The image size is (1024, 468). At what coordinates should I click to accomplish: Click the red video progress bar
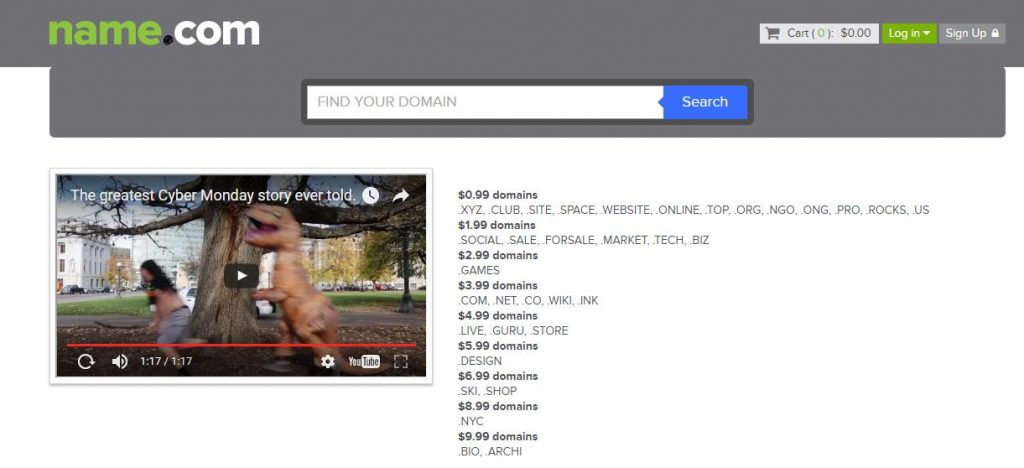(240, 345)
